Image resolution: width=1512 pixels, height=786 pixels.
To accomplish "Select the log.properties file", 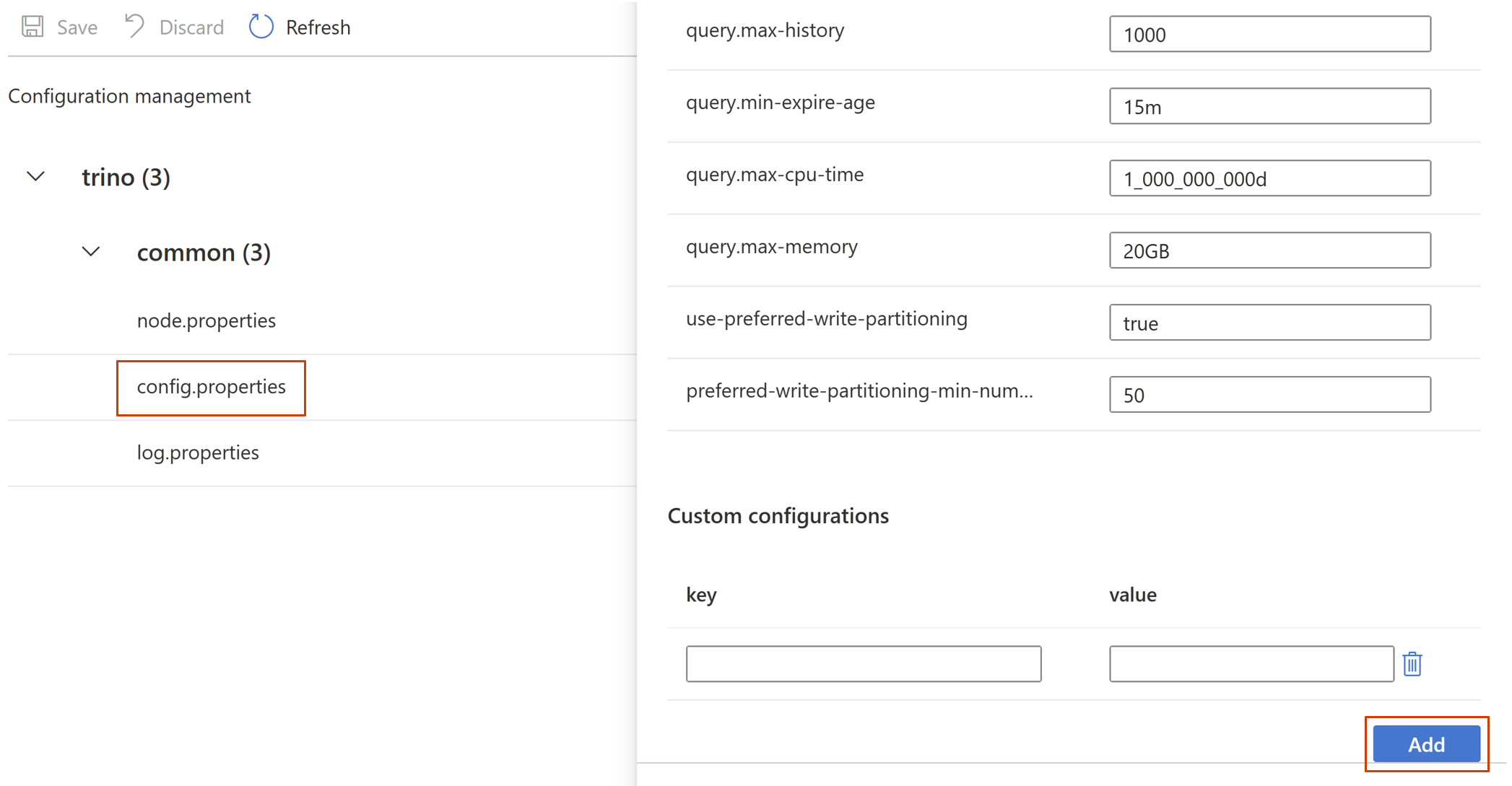I will (x=198, y=452).
